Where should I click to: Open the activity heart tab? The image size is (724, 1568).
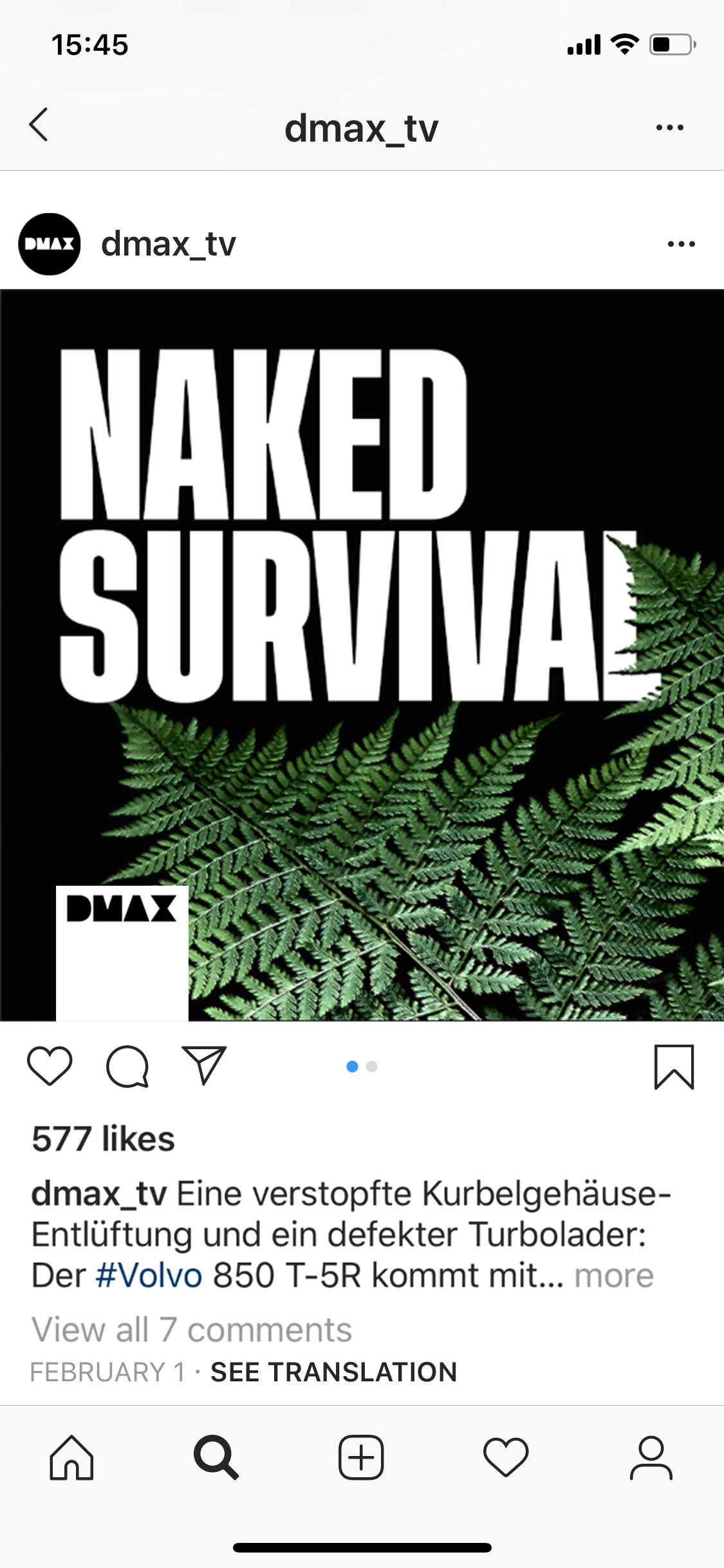coord(506,1458)
